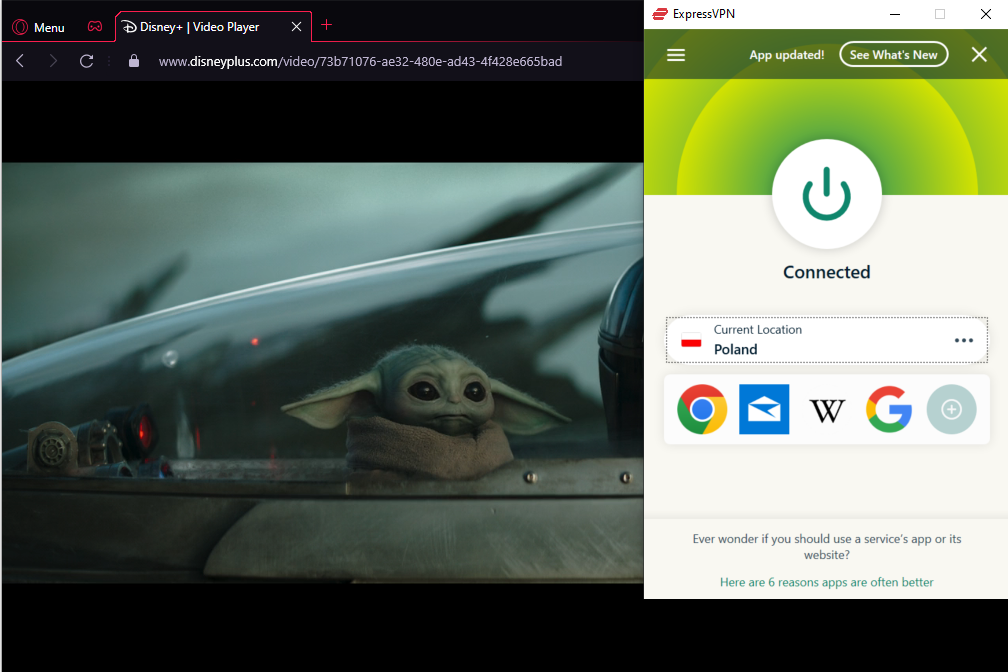This screenshot has height=672, width=1008.
Task: Dismiss the App updated banner
Action: 979,55
